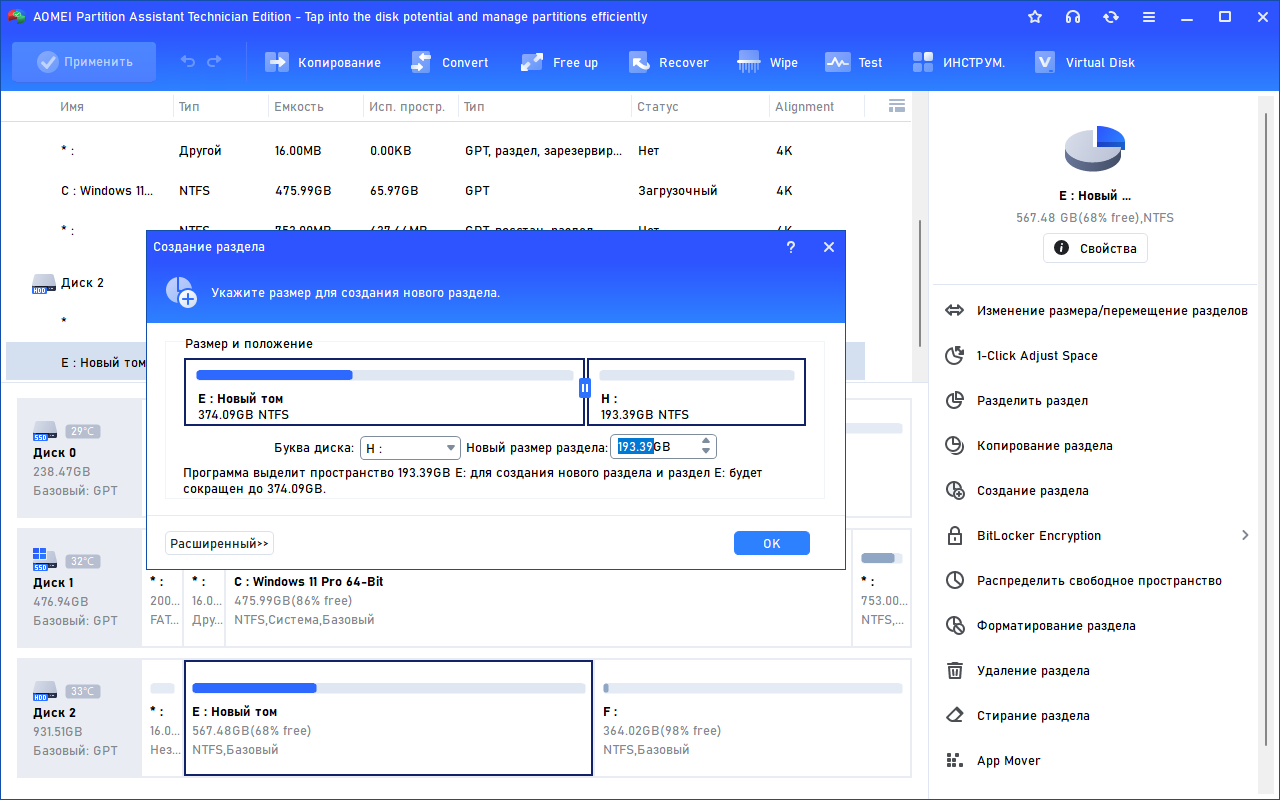
Task: Click the help question mark in dialog
Action: [791, 247]
